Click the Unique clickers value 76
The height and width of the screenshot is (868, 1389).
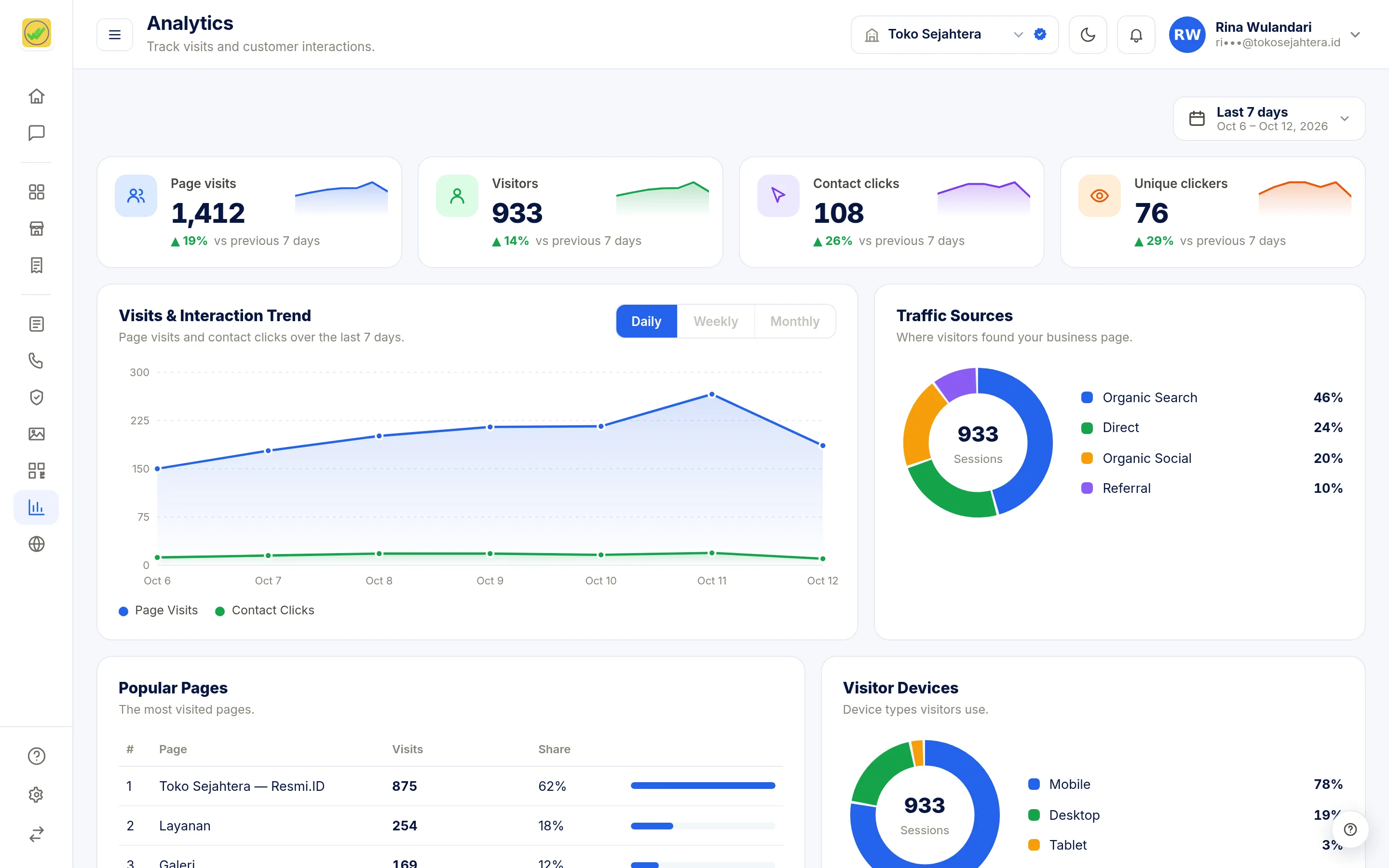1151,213
